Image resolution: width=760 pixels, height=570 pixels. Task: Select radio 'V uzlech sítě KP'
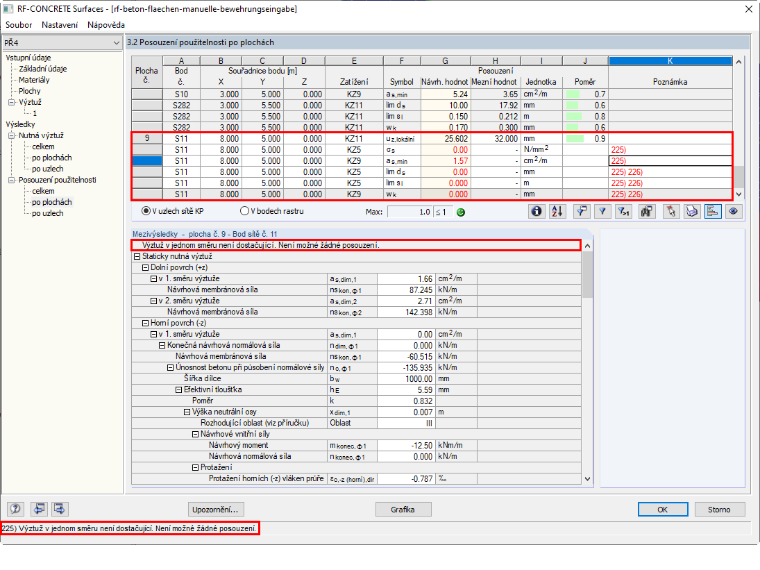pyautogui.click(x=145, y=211)
